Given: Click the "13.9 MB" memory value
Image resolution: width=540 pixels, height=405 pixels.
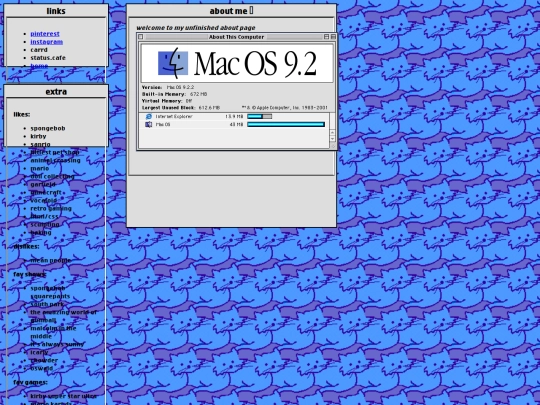Looking at the screenshot, I should coord(234,116).
